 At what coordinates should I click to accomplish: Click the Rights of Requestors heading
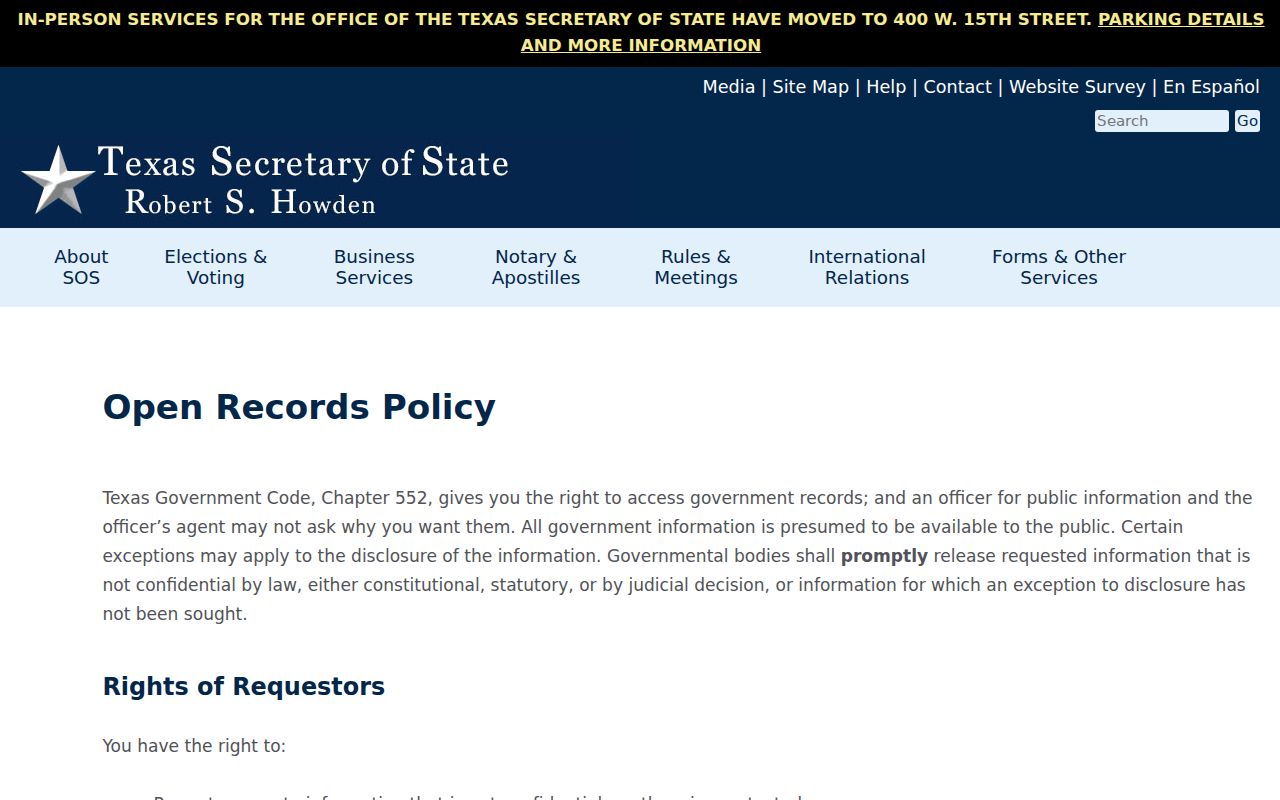pyautogui.click(x=244, y=686)
